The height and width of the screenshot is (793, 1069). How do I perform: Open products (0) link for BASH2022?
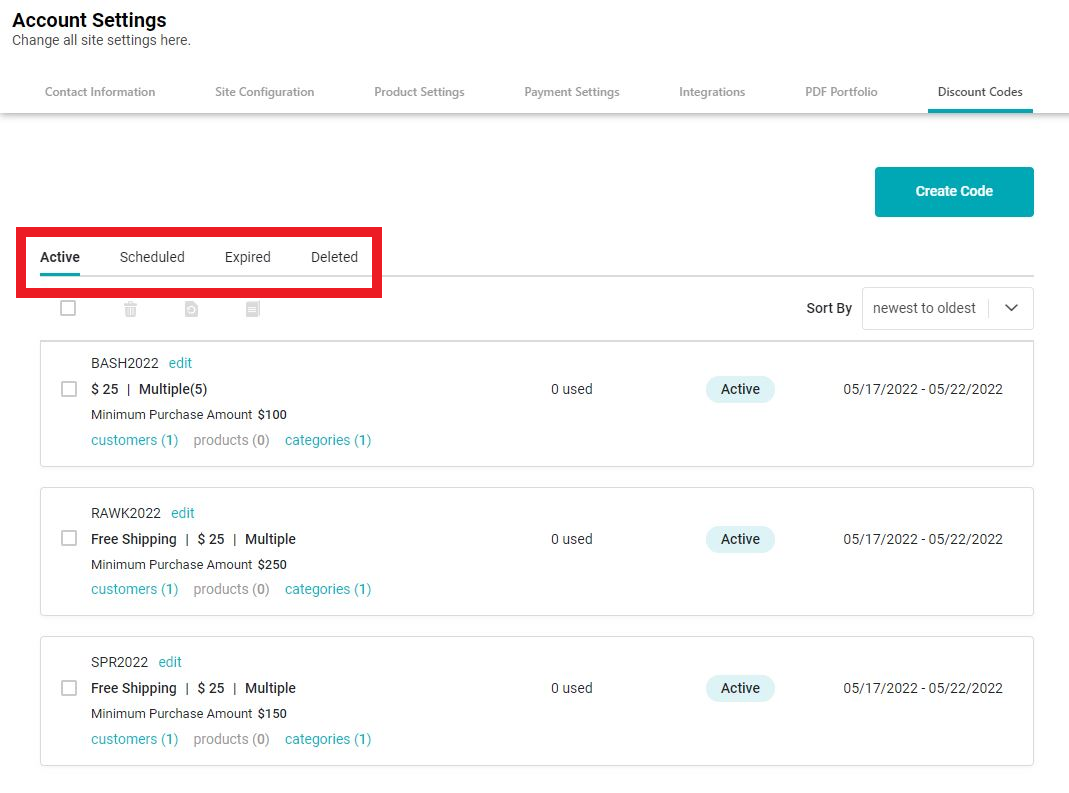(x=231, y=440)
